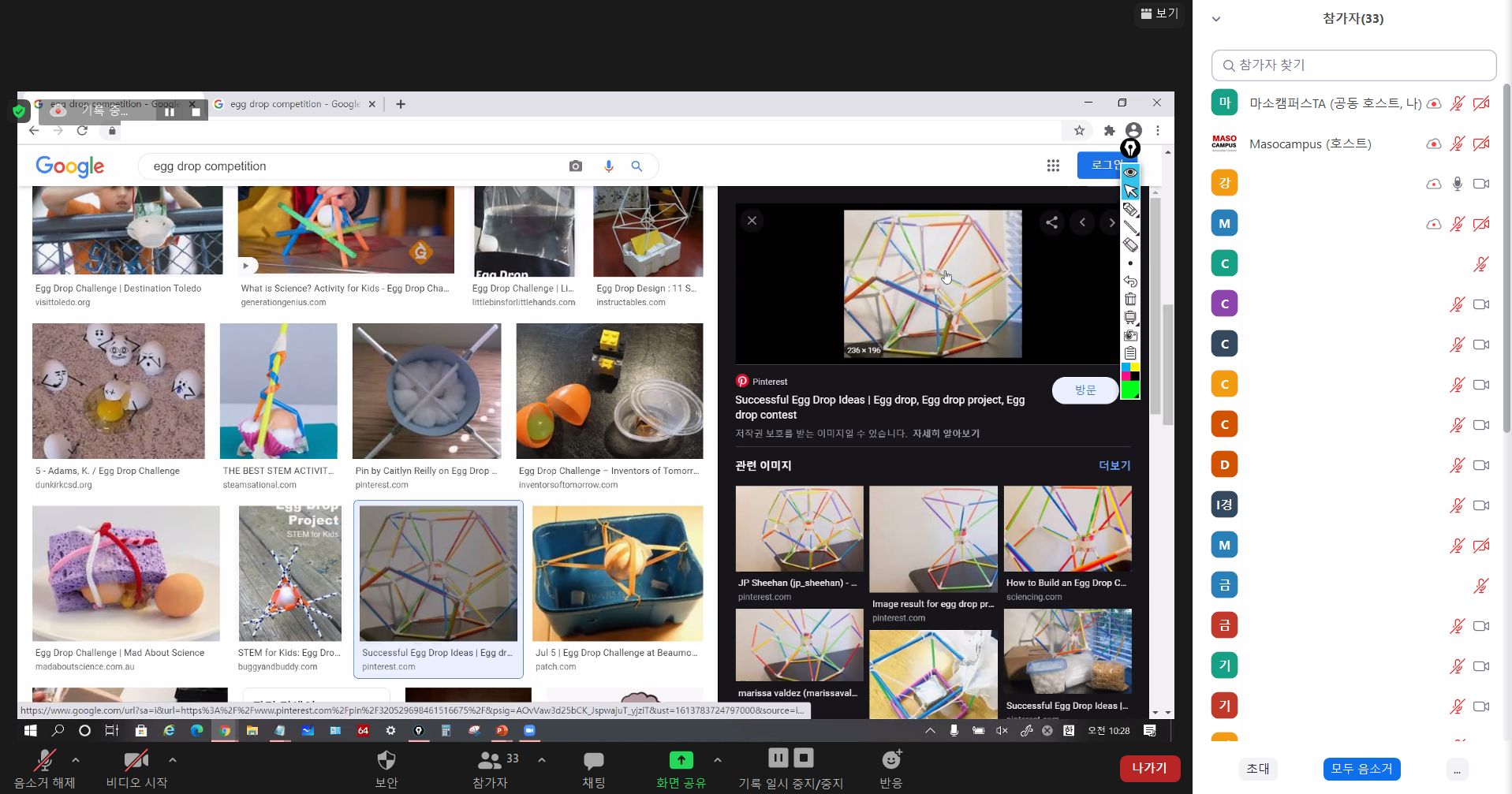This screenshot has width=1512, height=794.
Task: Select the line drawing tool in annotation toolbar
Action: coord(1130,227)
